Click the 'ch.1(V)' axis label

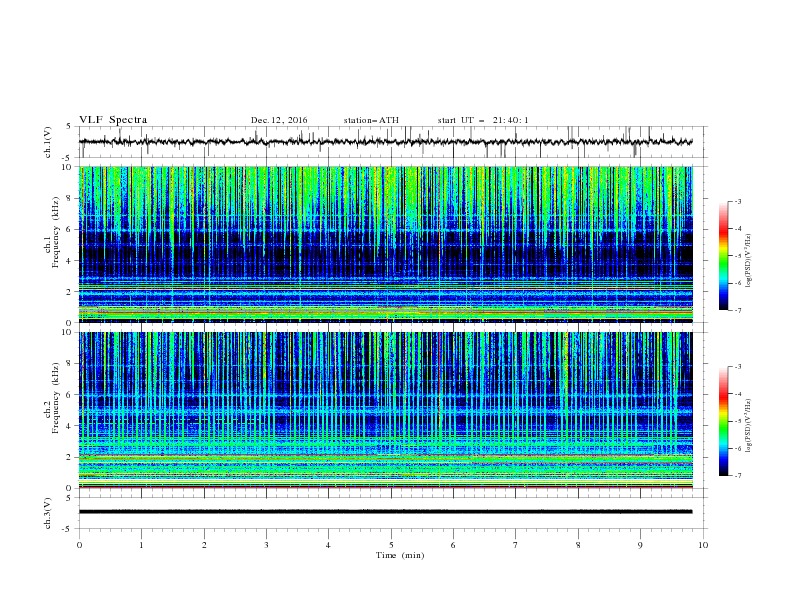click(48, 142)
